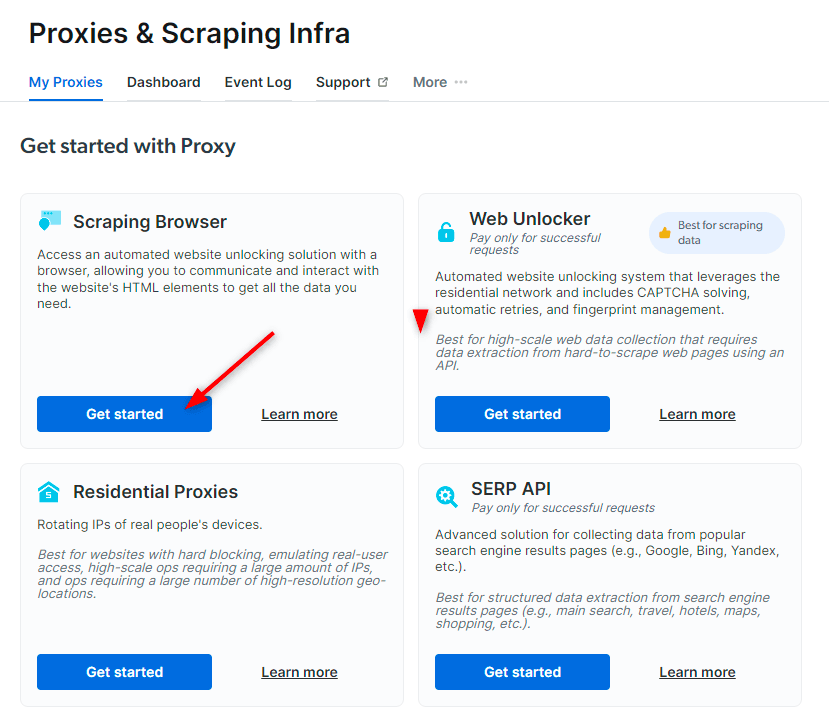This screenshot has width=829, height=712.
Task: Learn more about Scraping Browser
Action: pos(299,414)
